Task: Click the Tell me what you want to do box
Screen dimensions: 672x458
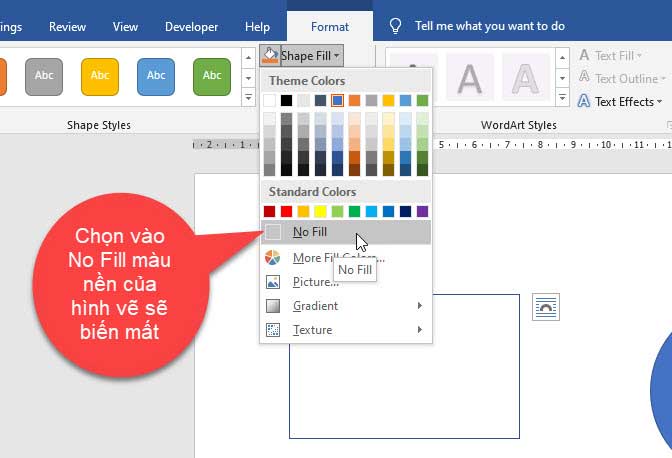Action: (490, 26)
